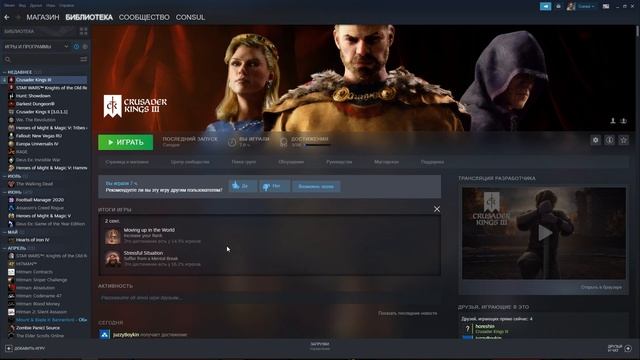The image size is (640, 360).
Task: Select Europa Universalis IV entry
Action: pyautogui.click(x=37, y=144)
